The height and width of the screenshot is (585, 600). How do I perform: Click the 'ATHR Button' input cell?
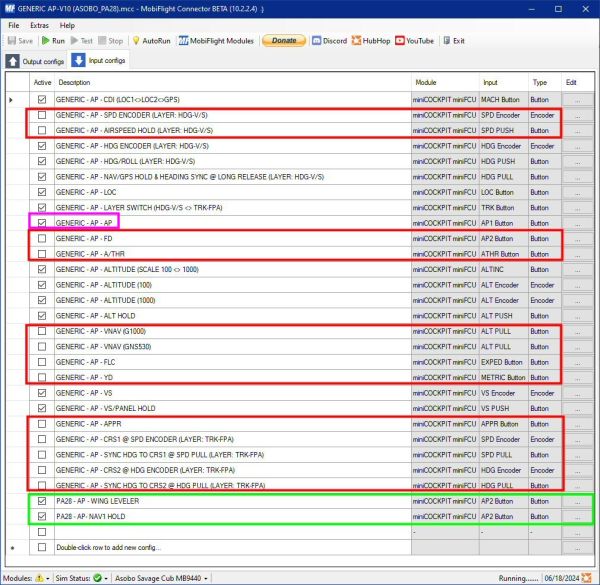pyautogui.click(x=504, y=254)
